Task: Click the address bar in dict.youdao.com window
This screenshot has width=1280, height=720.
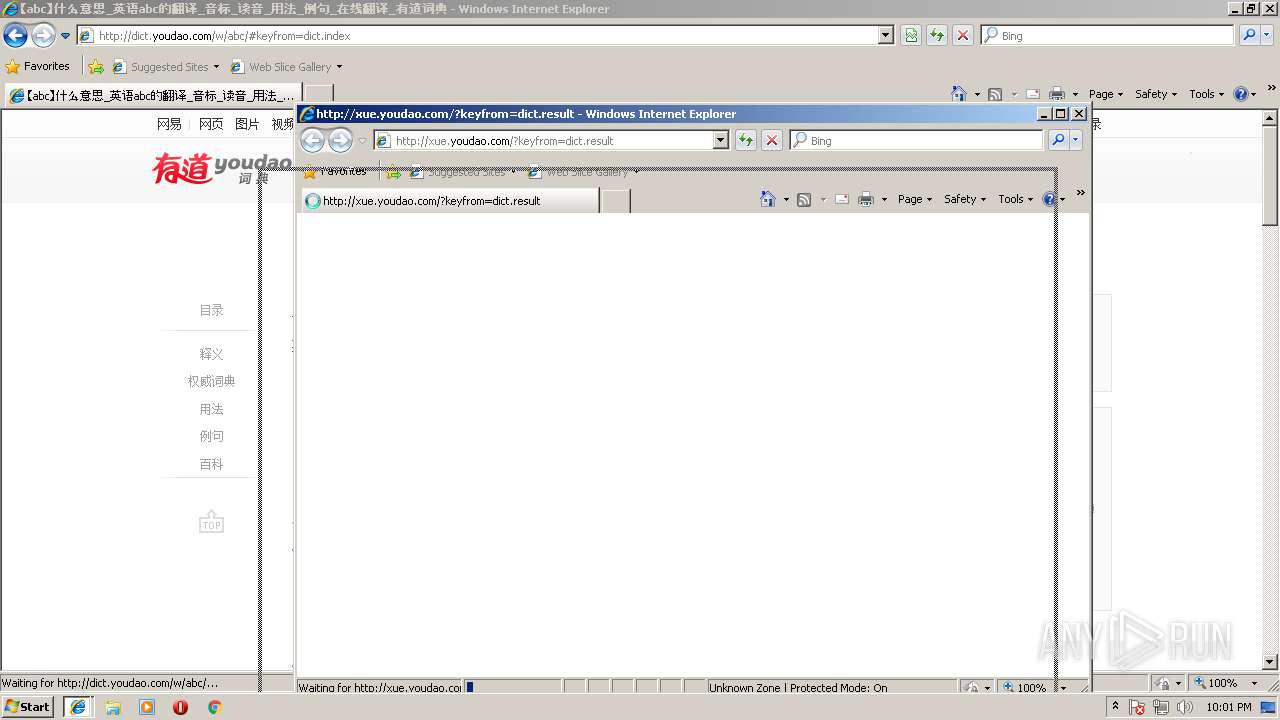Action: click(485, 35)
